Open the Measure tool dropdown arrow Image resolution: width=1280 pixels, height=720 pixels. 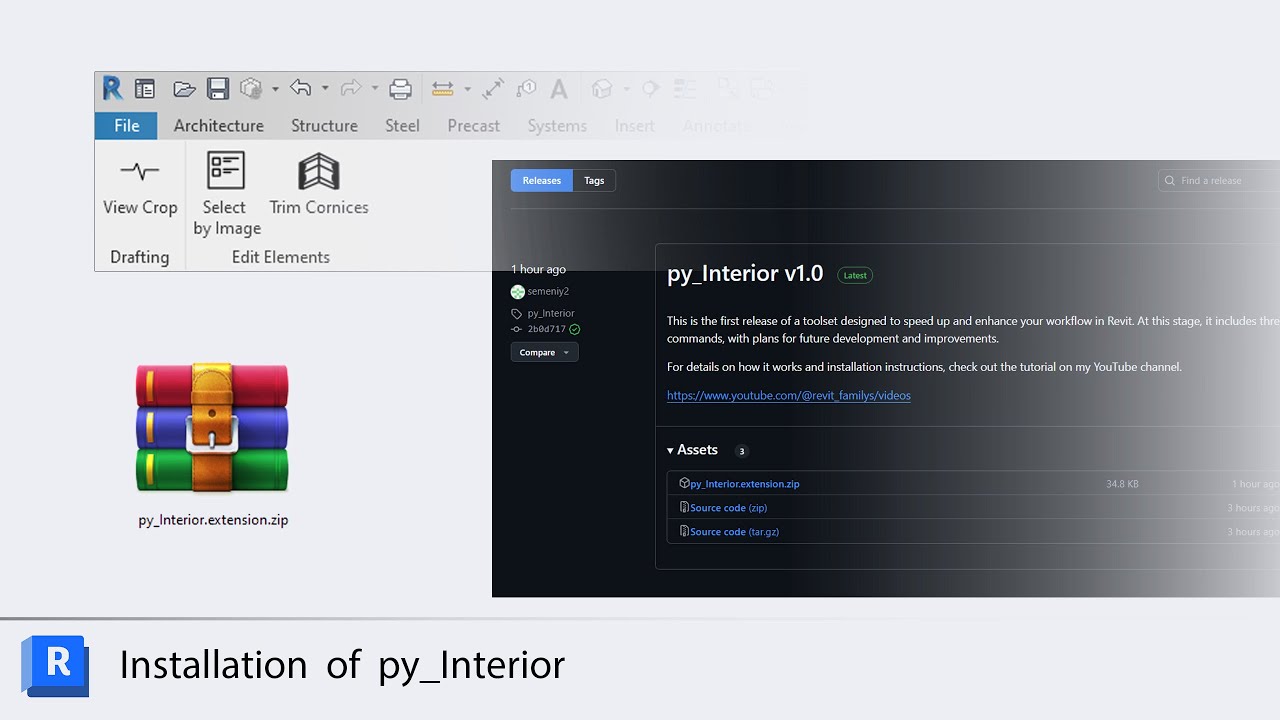point(467,89)
